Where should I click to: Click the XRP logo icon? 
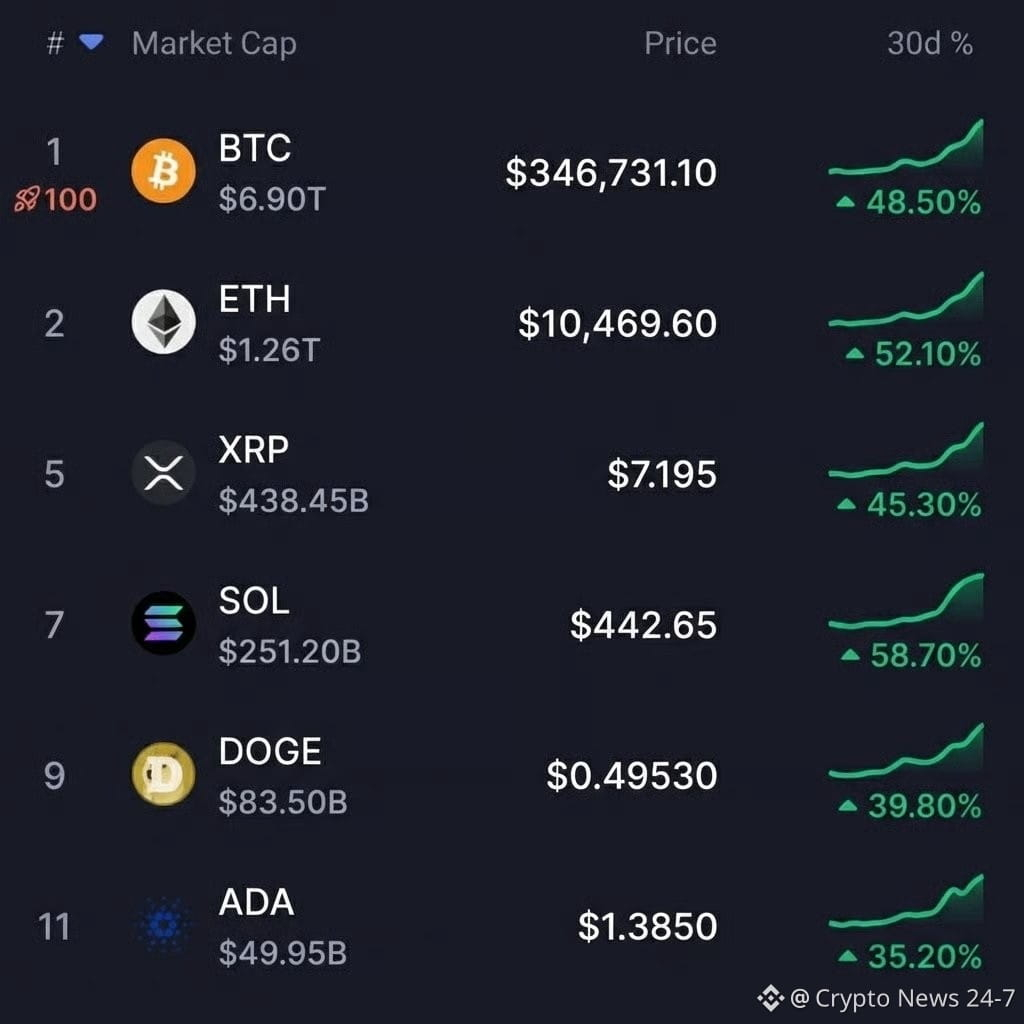point(163,473)
